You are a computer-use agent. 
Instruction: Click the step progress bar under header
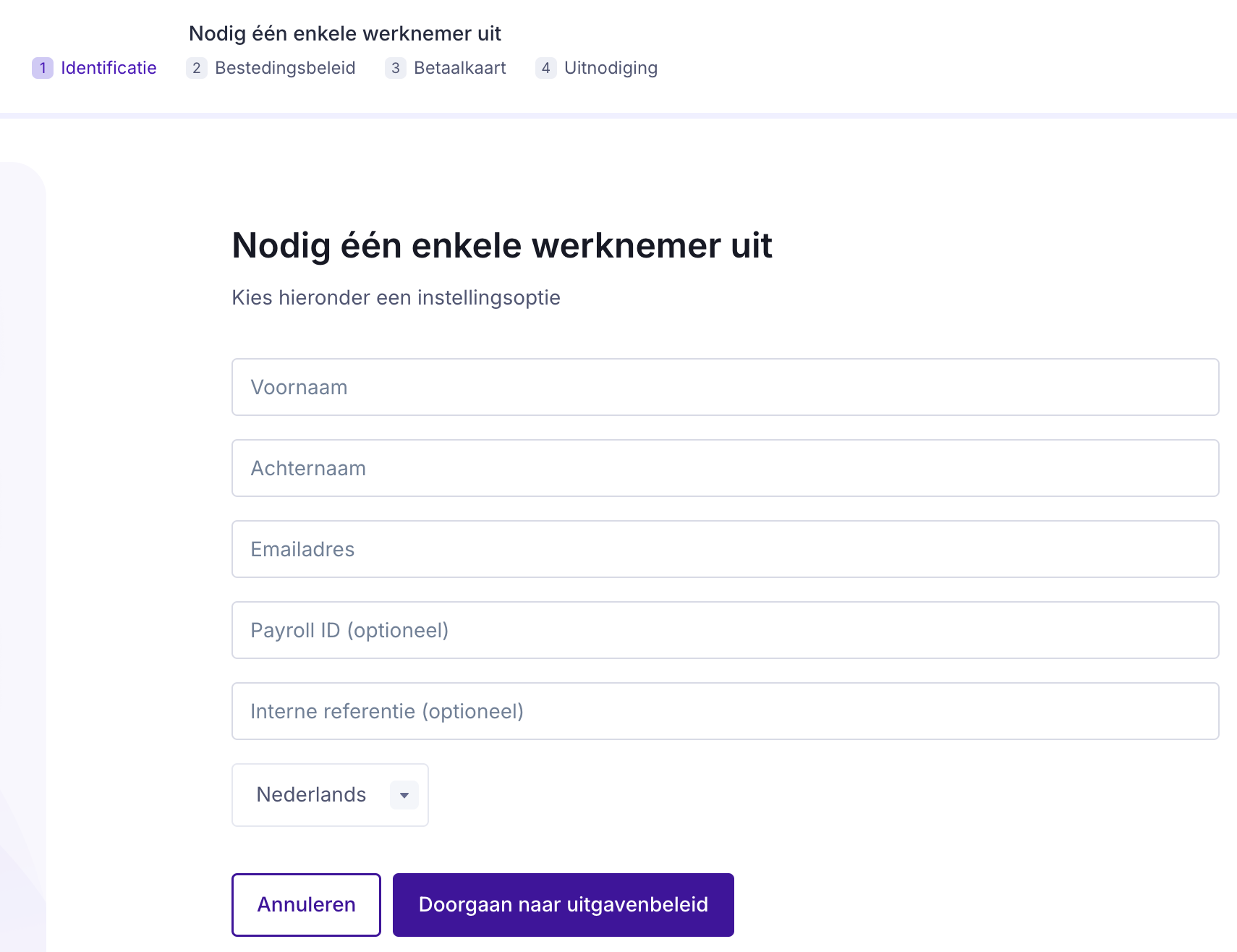tap(618, 116)
